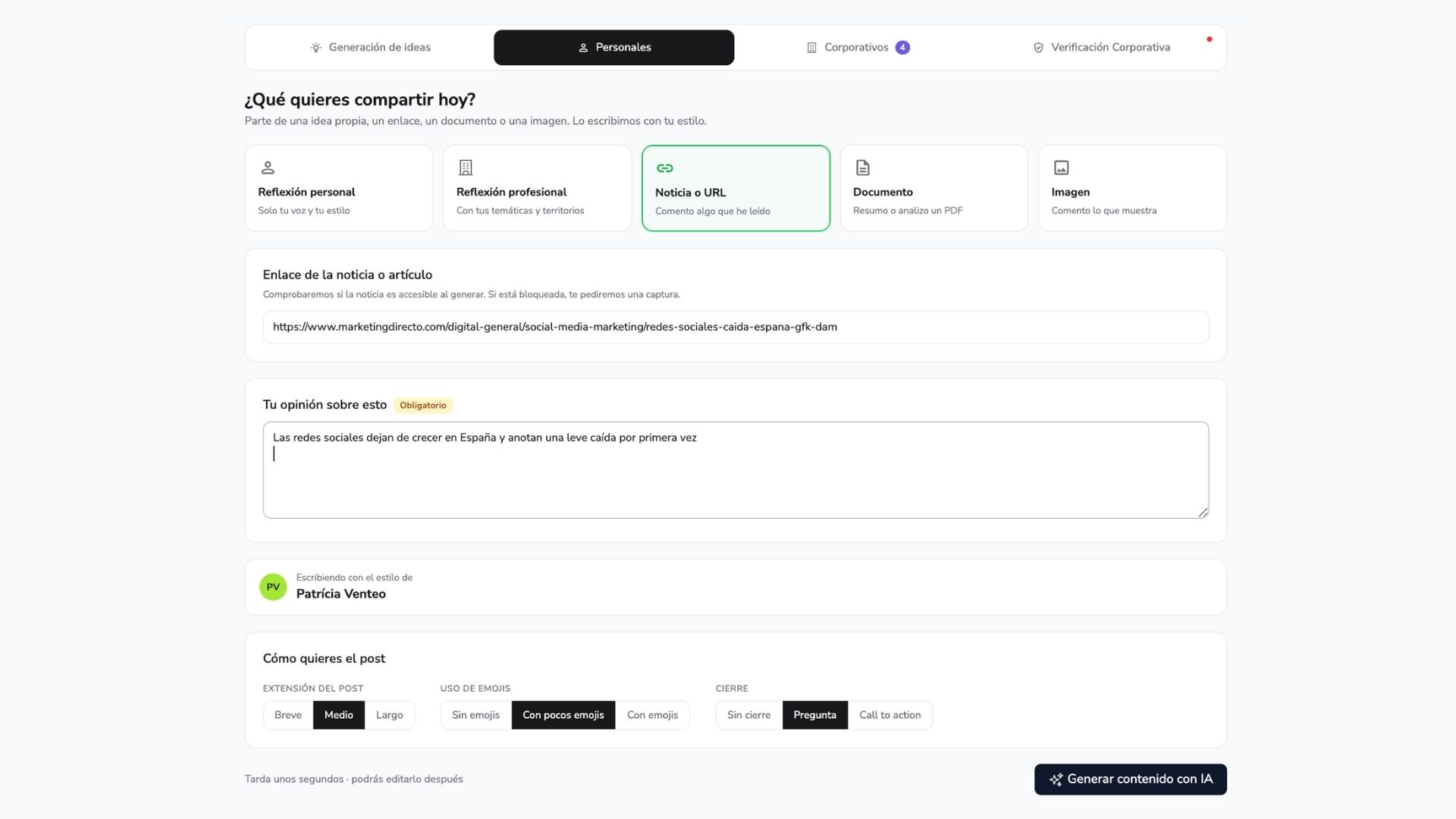Screen dimensions: 1456x819
Task: Click the heading ¿Qué quieres compartir hoy?
Action: [x=360, y=100]
